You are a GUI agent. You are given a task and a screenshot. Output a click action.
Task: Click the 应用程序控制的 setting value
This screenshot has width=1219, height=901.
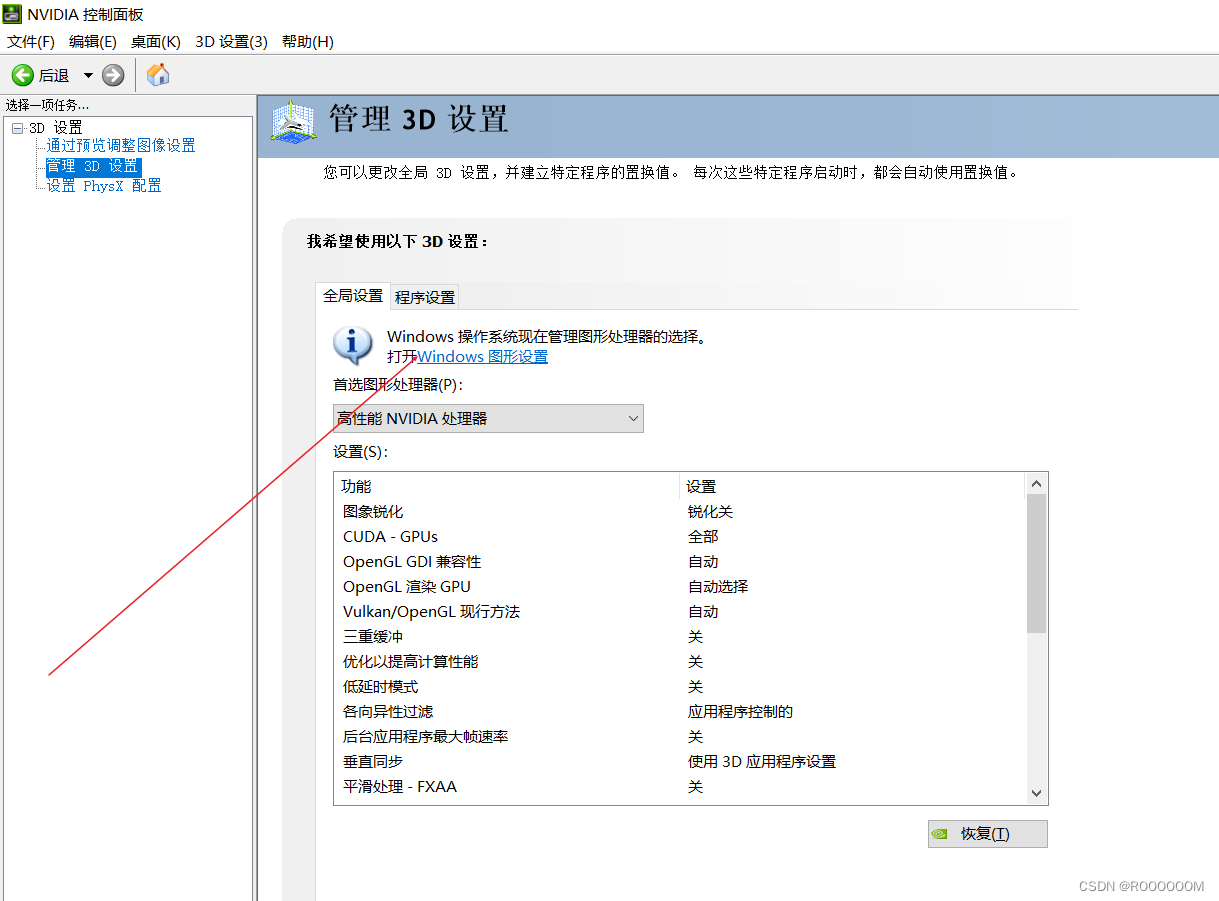click(740, 711)
